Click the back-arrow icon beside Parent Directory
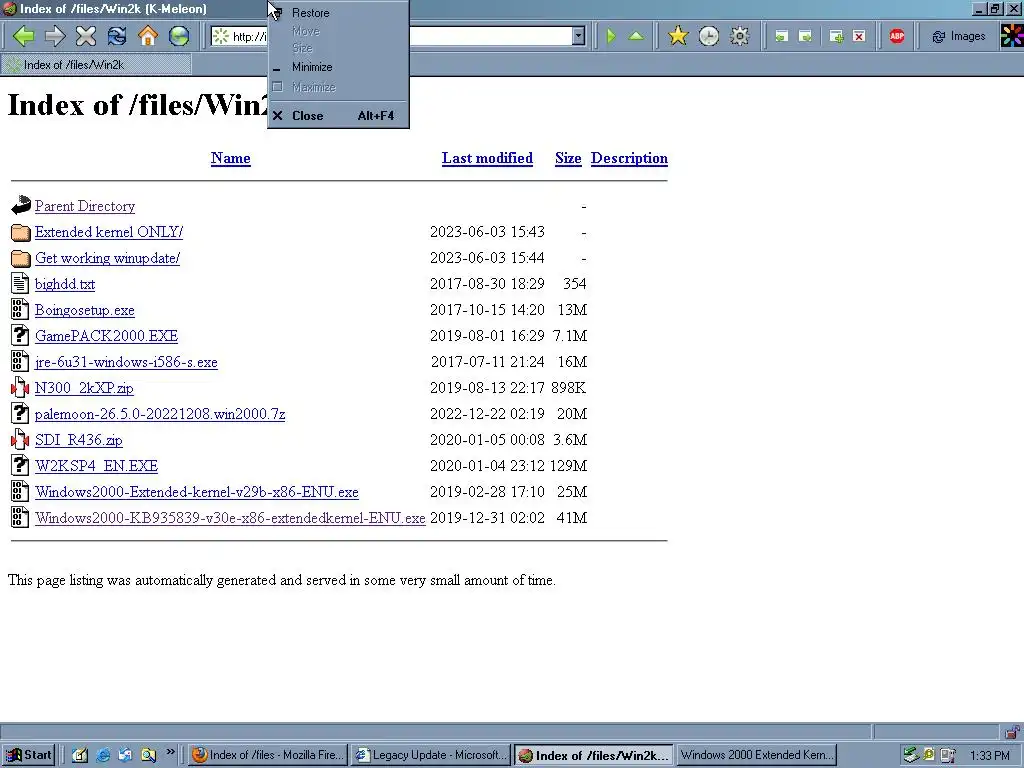The width and height of the screenshot is (1024, 768). tap(20, 206)
